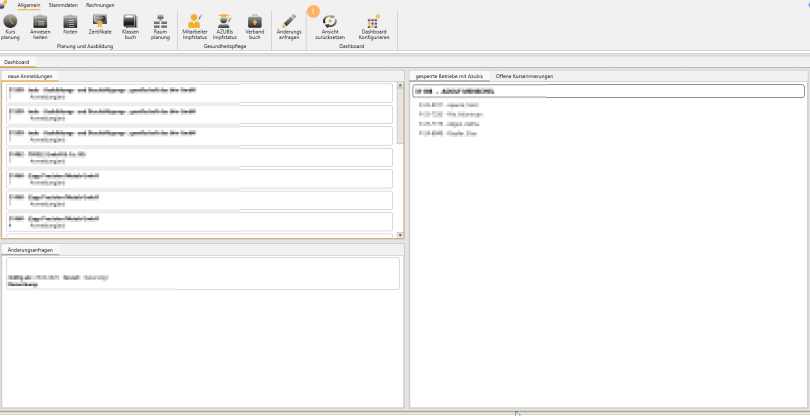Viewport: 810px width, 416px height.
Task: Click the Änderungsanfragen pencil icon
Action: click(289, 21)
